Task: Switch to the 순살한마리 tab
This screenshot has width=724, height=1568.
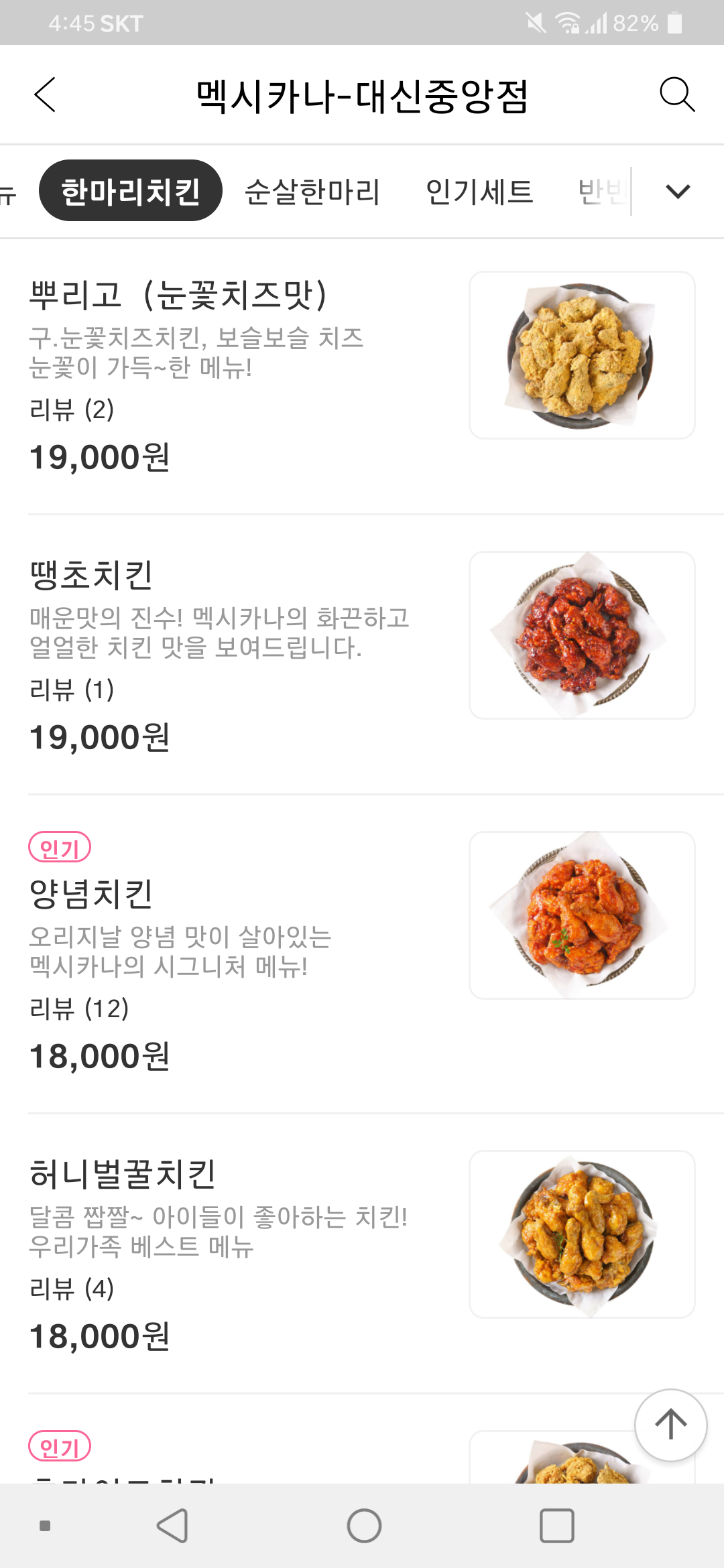Action: coord(312,192)
